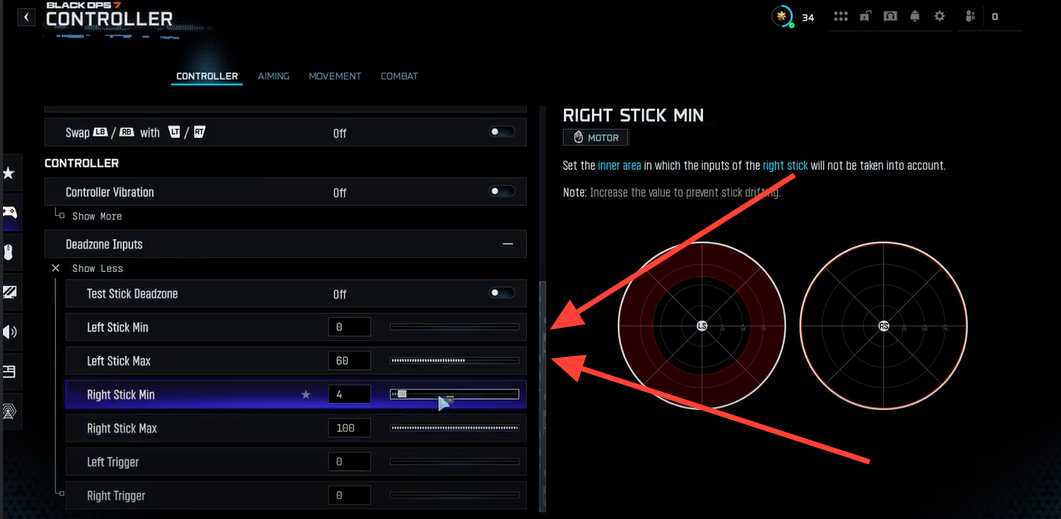Viewport: 1061px width, 519px height.
Task: Open the grid menu icon
Action: coord(840,16)
